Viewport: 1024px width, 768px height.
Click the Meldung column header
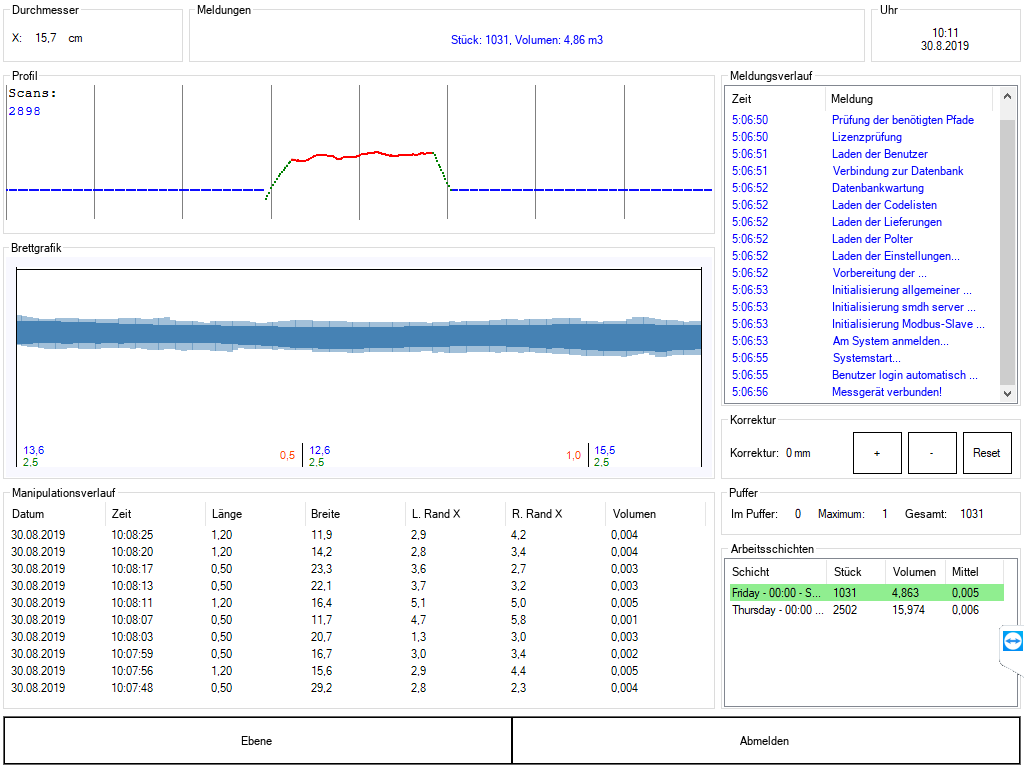pyautogui.click(x=908, y=99)
